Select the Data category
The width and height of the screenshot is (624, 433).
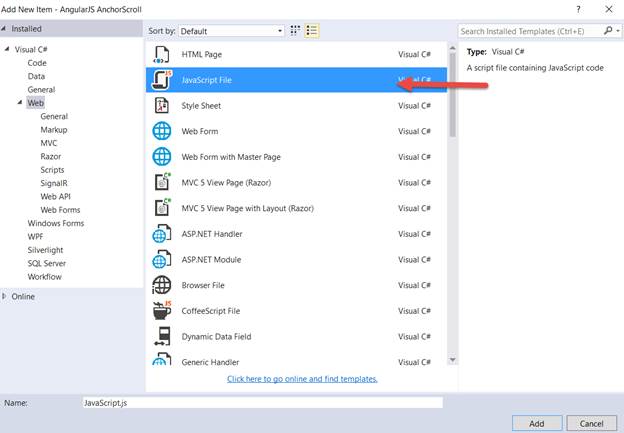(36, 76)
